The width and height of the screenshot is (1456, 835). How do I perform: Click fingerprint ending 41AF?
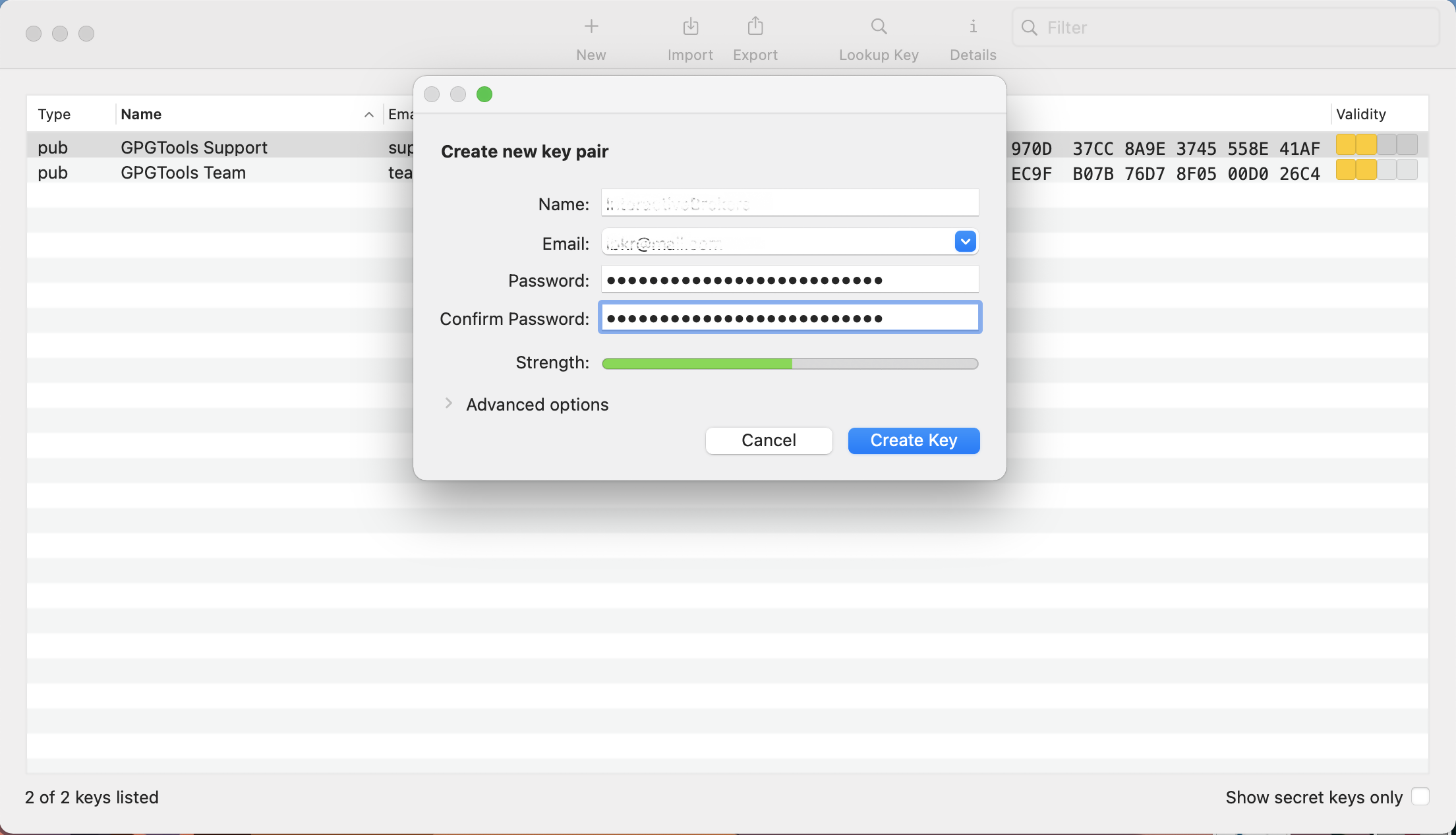click(x=1165, y=148)
